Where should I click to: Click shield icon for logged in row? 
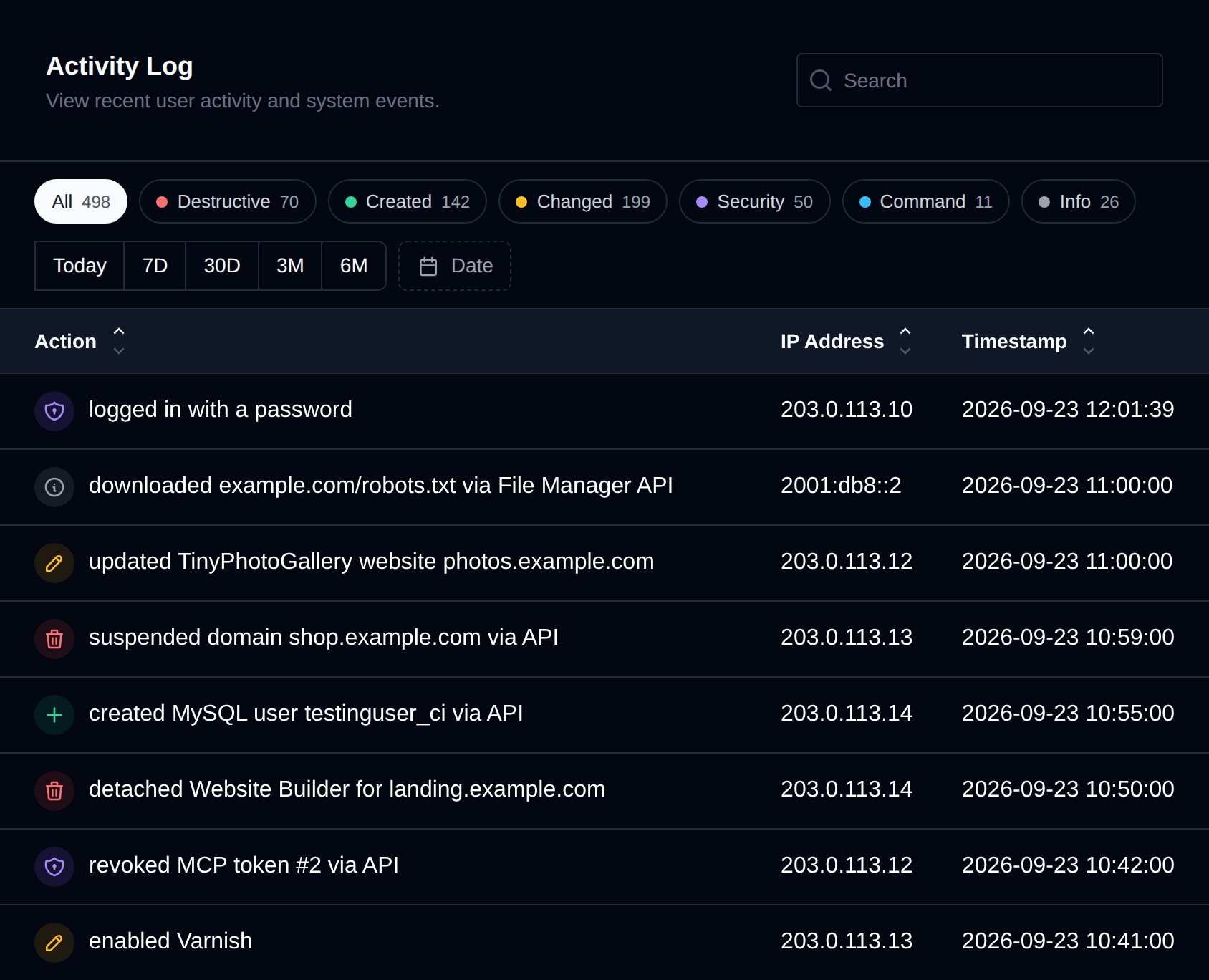(x=54, y=411)
